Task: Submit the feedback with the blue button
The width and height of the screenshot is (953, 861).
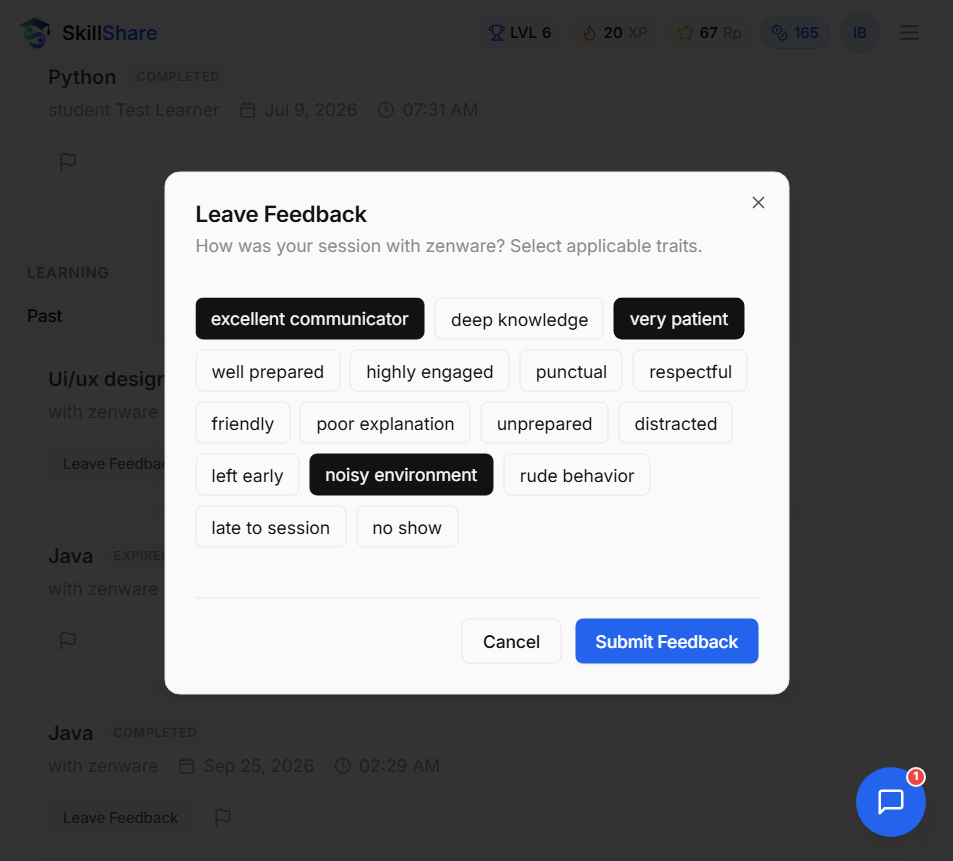Action: (x=667, y=641)
